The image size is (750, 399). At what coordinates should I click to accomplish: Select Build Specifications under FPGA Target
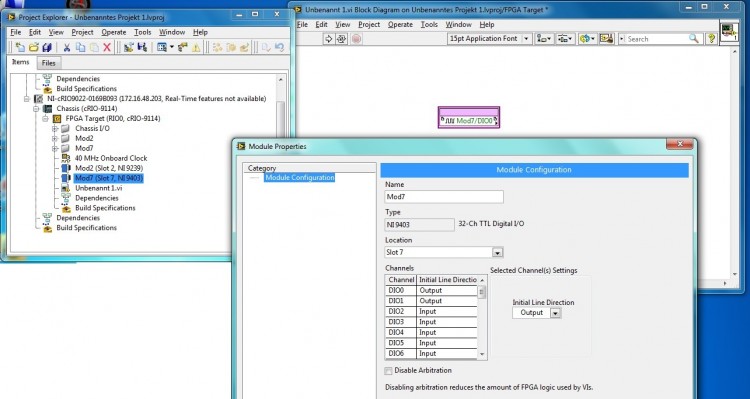coord(105,208)
